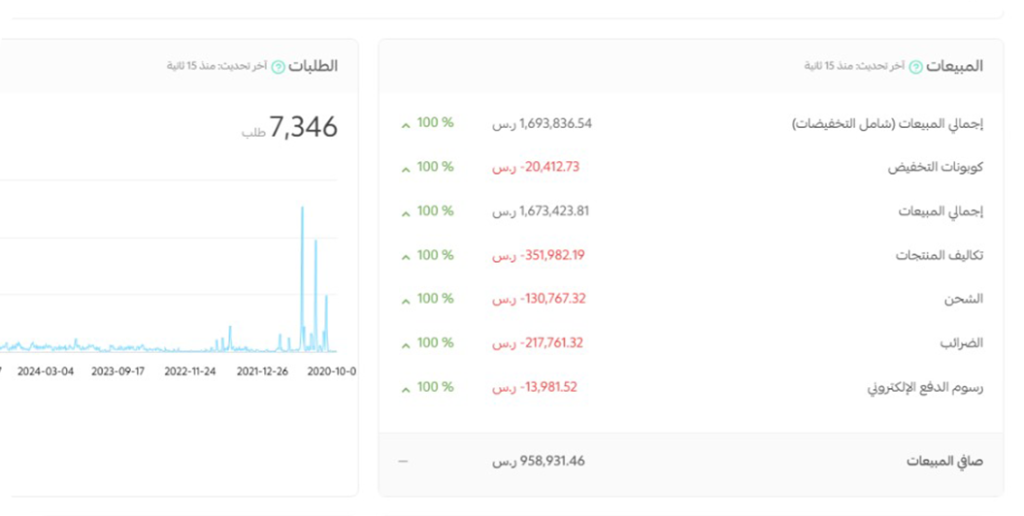Click the up arrow in رسوم الدفع الإلكتروني row

tap(405, 389)
